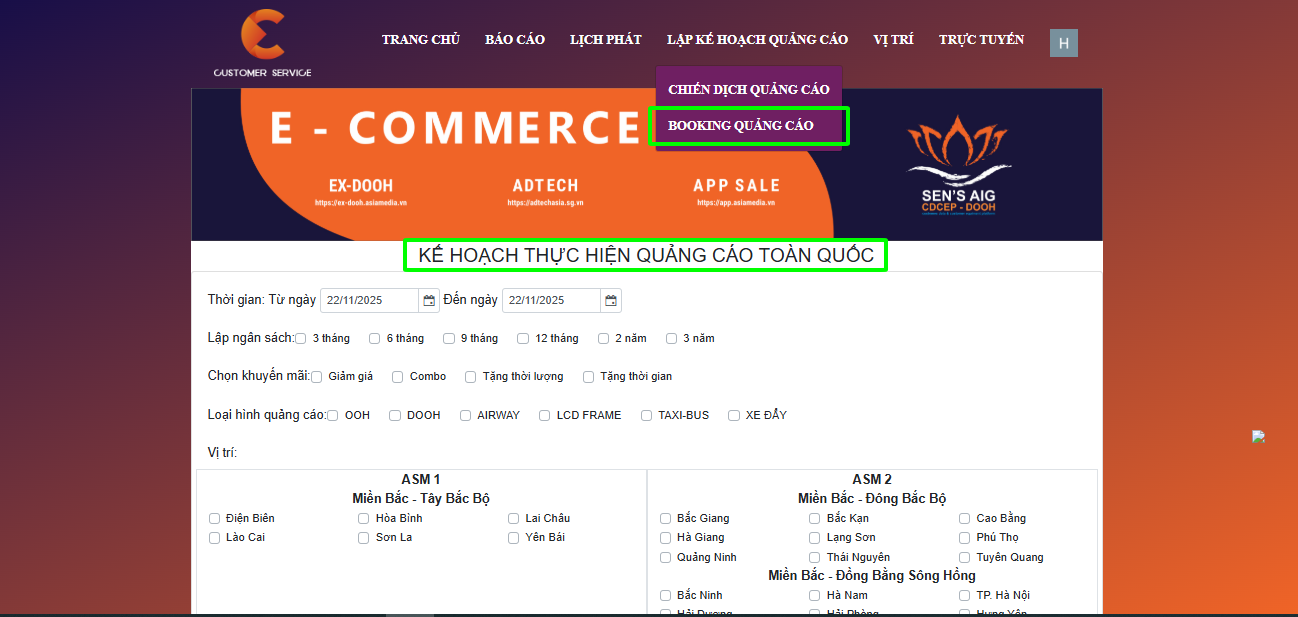This screenshot has height=617, width=1298.
Task: Select Chiến dịch quảng cáo submenu item
Action: tap(748, 89)
